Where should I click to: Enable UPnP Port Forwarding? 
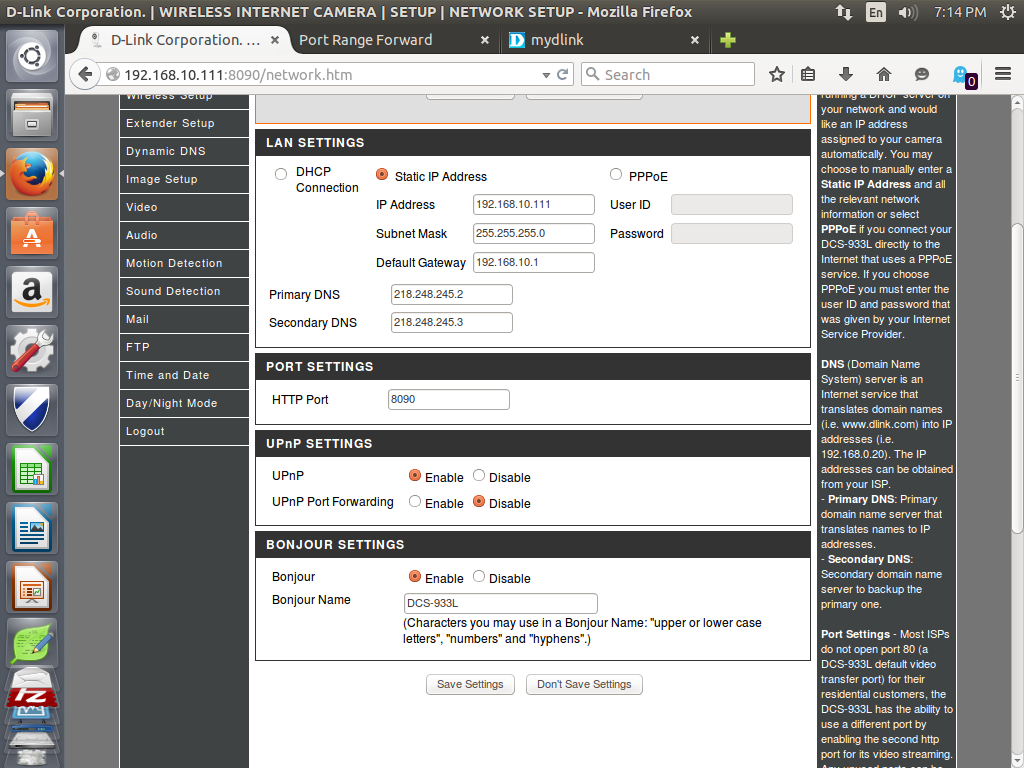click(x=415, y=502)
